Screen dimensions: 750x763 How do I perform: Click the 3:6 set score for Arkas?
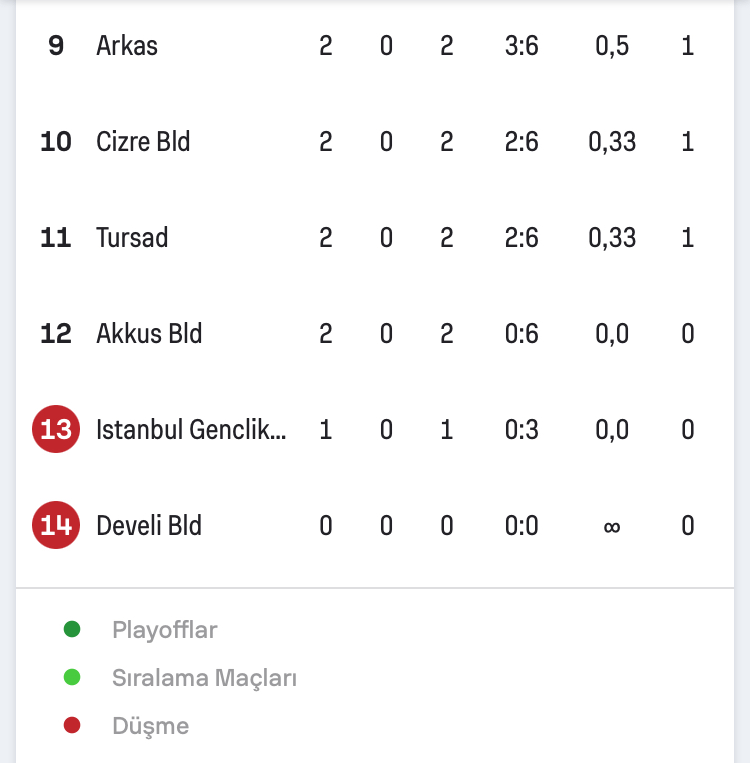coord(521,46)
